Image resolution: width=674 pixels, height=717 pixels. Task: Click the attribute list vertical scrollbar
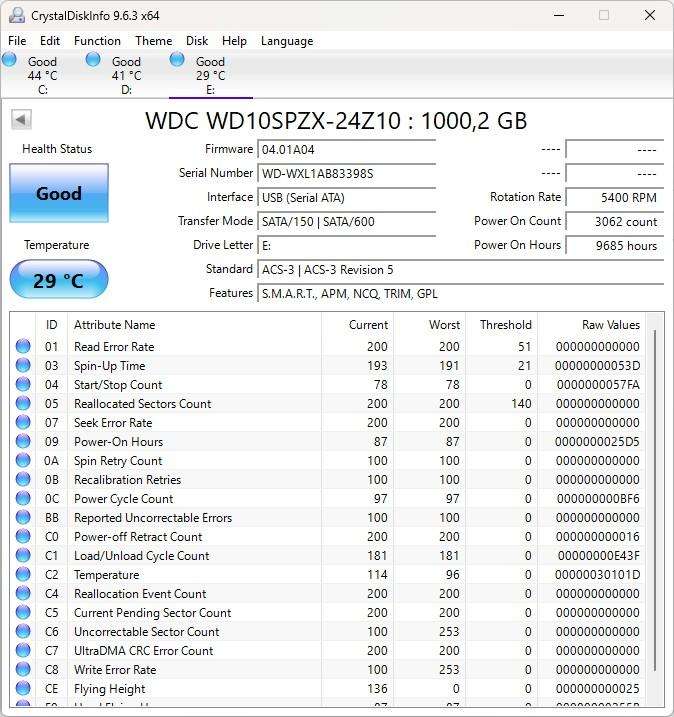pyautogui.click(x=655, y=501)
